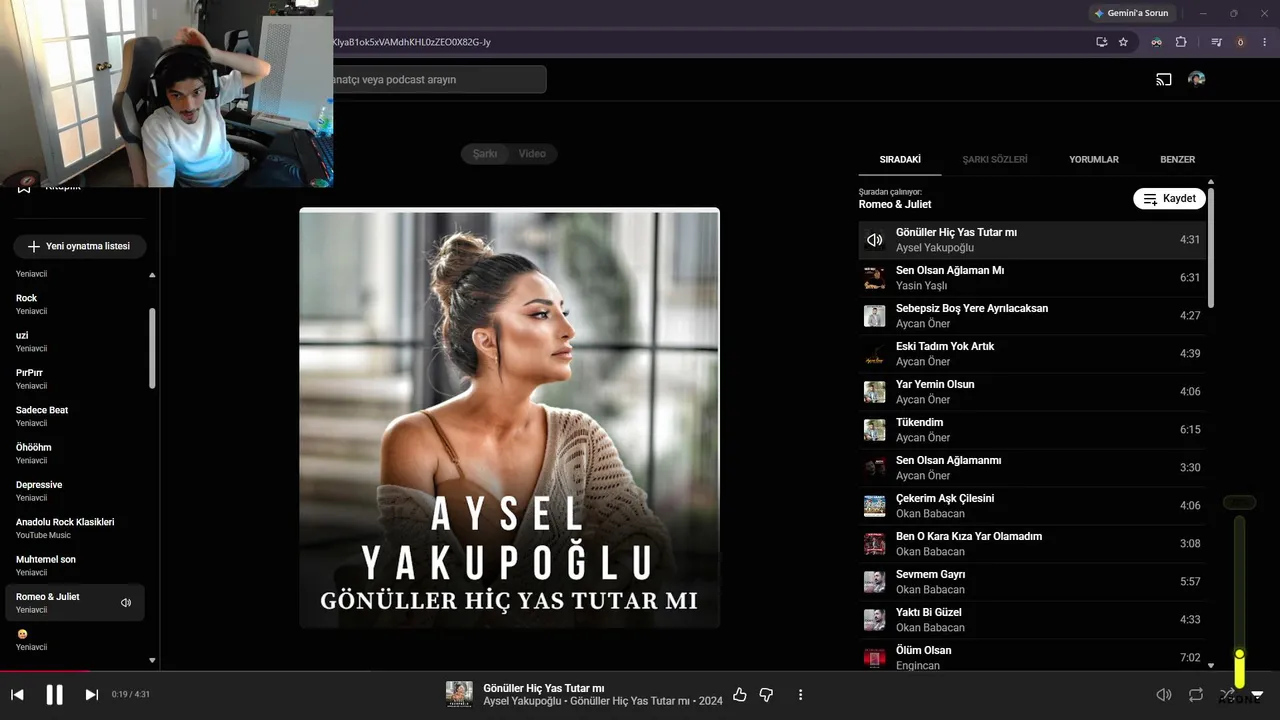Click the queue scroll down arrow
The image size is (1280, 720).
1211,665
